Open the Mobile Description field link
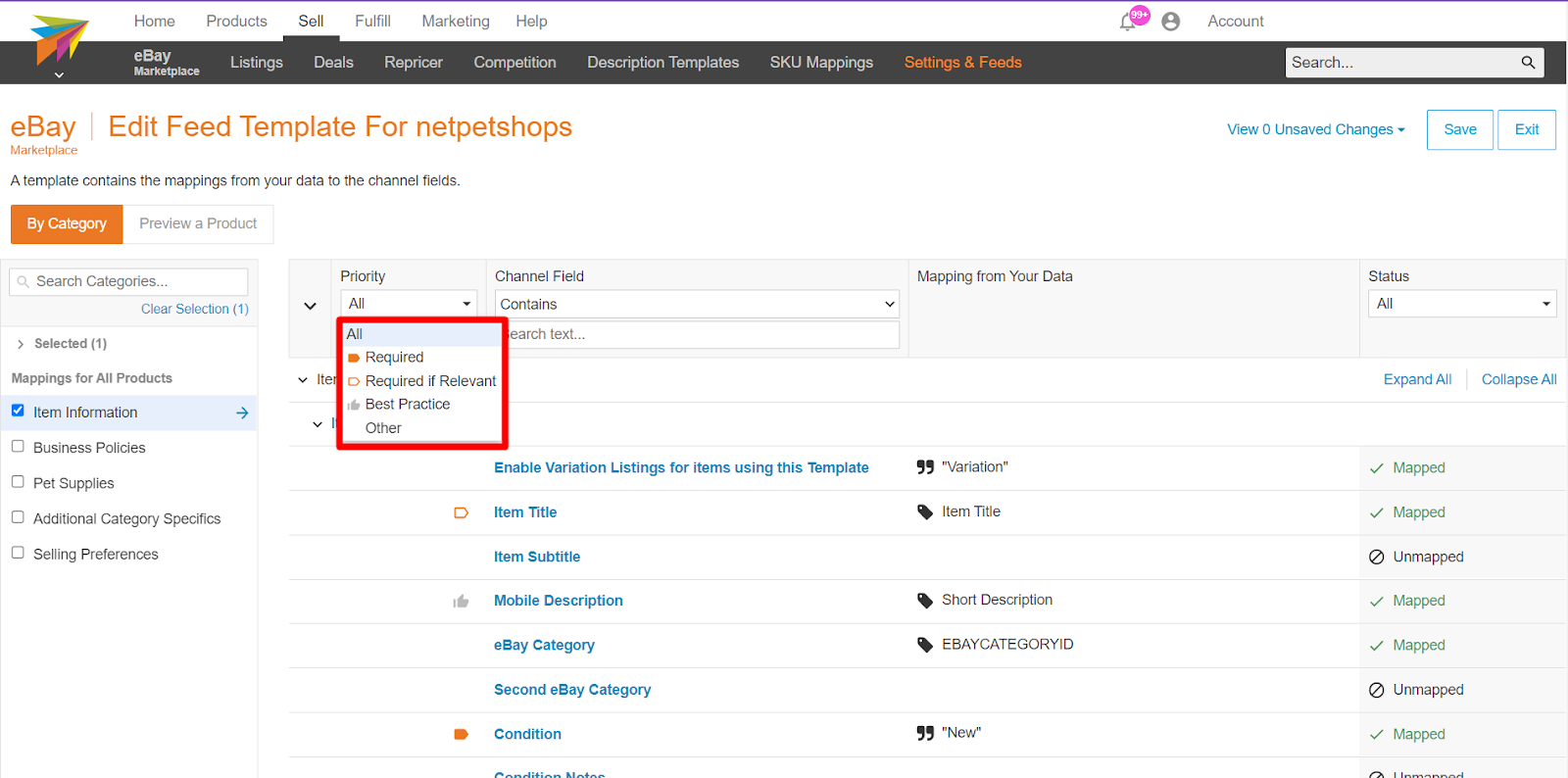The image size is (1568, 778). click(559, 601)
